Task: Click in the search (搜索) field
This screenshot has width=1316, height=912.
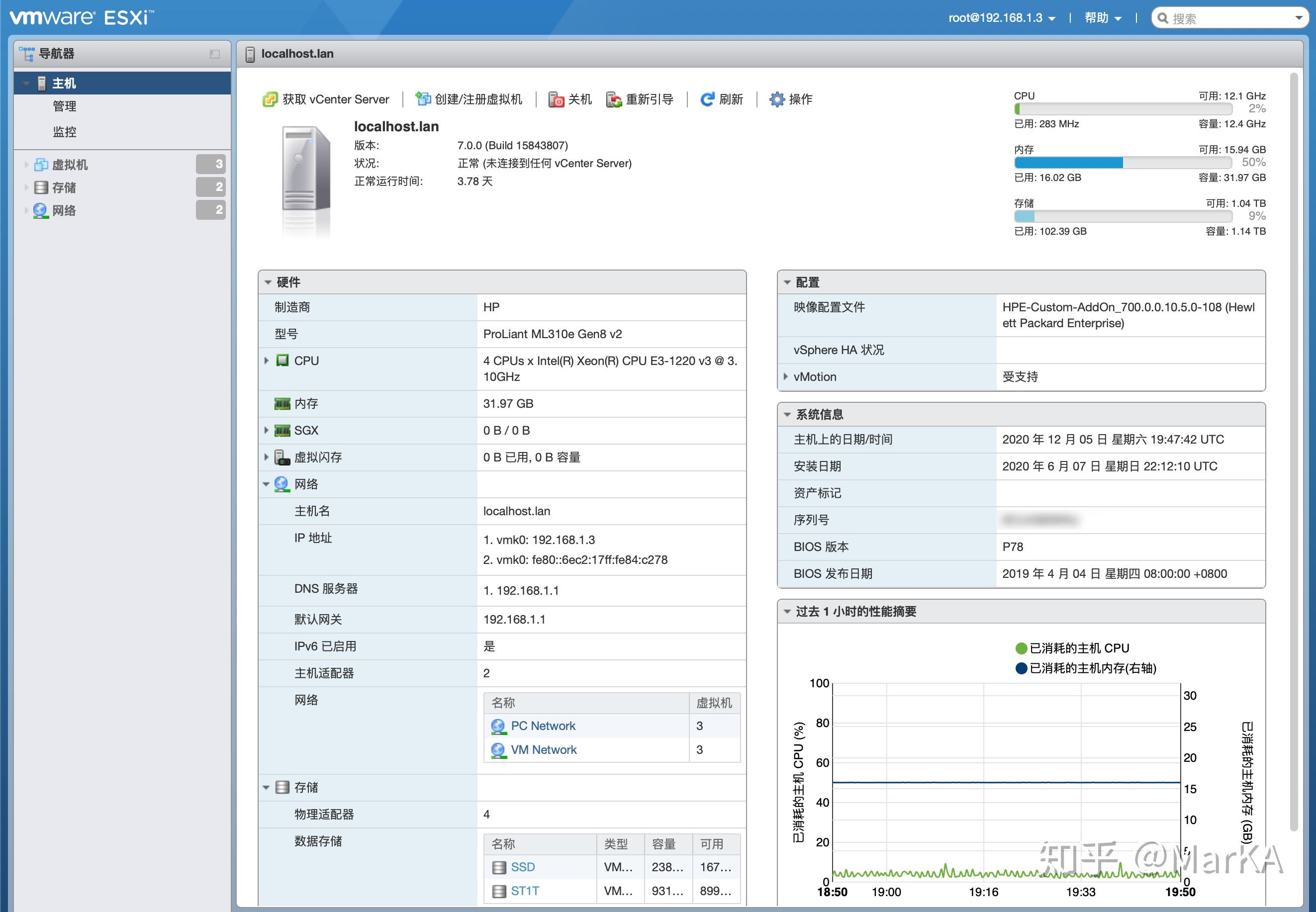Action: (1228, 18)
